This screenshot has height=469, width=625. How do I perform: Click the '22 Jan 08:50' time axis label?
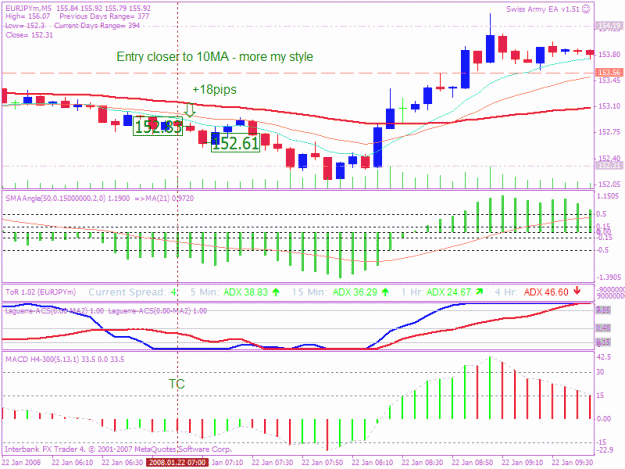pyautogui.click(x=473, y=463)
